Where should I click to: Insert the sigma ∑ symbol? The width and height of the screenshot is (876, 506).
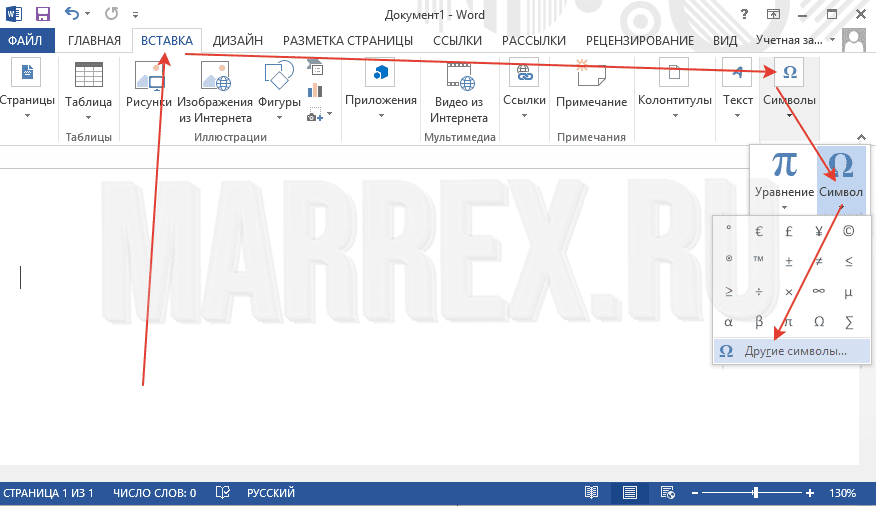pos(849,322)
